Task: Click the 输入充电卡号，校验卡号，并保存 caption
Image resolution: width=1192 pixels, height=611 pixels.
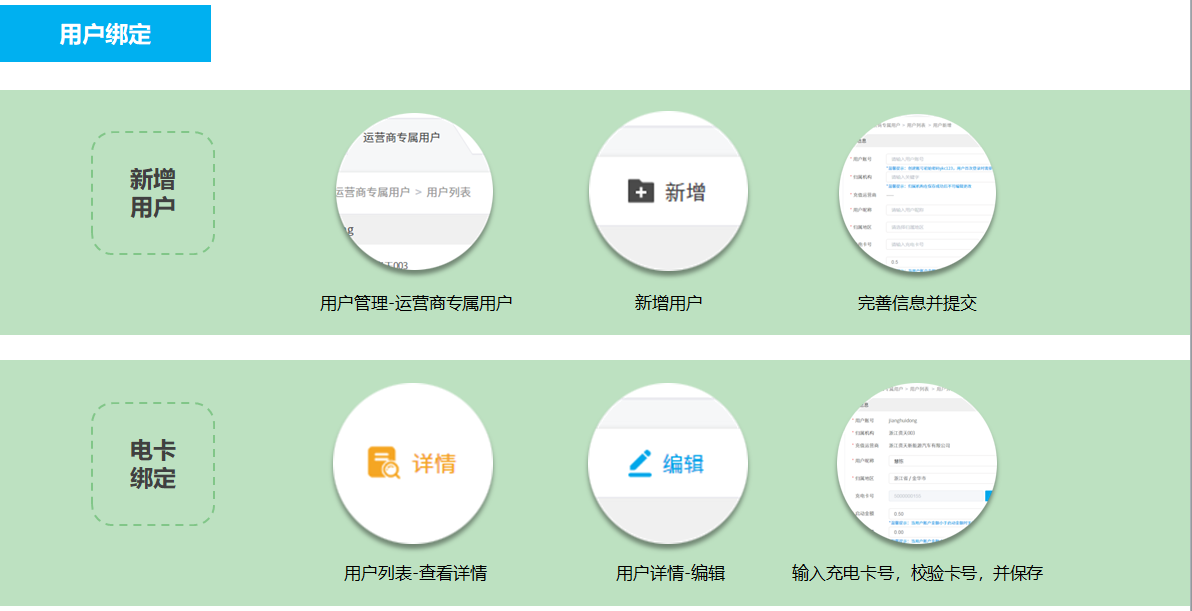Action: (917, 574)
